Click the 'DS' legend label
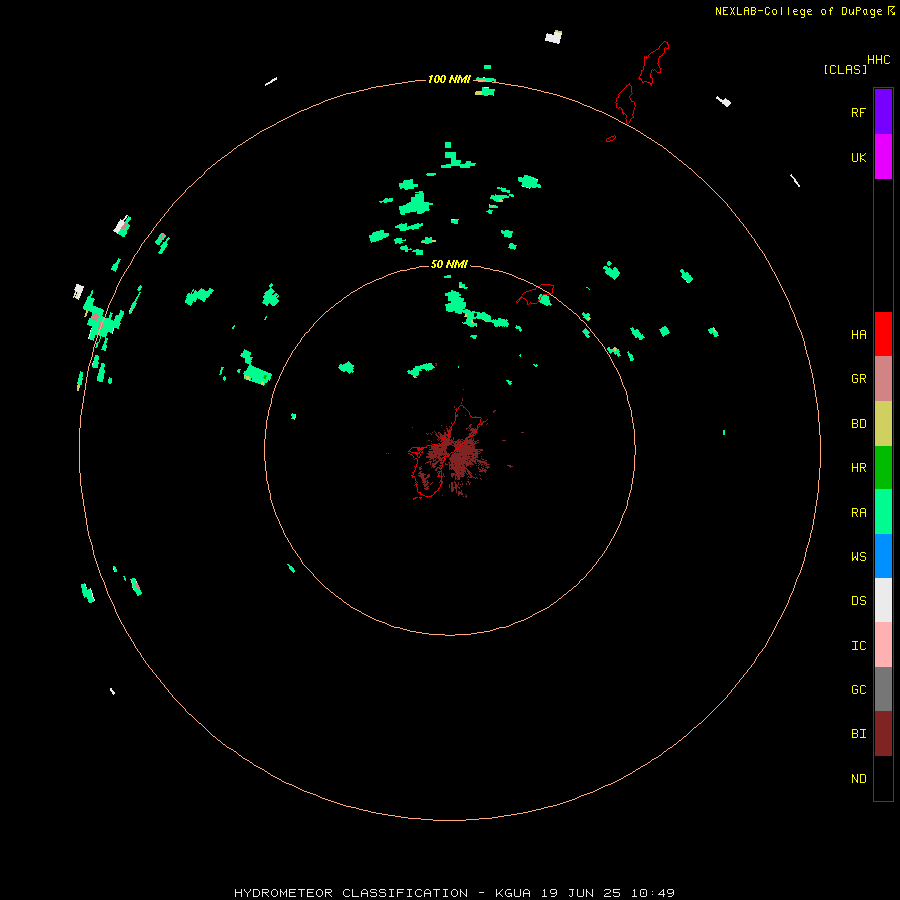This screenshot has width=900, height=900. click(x=858, y=601)
